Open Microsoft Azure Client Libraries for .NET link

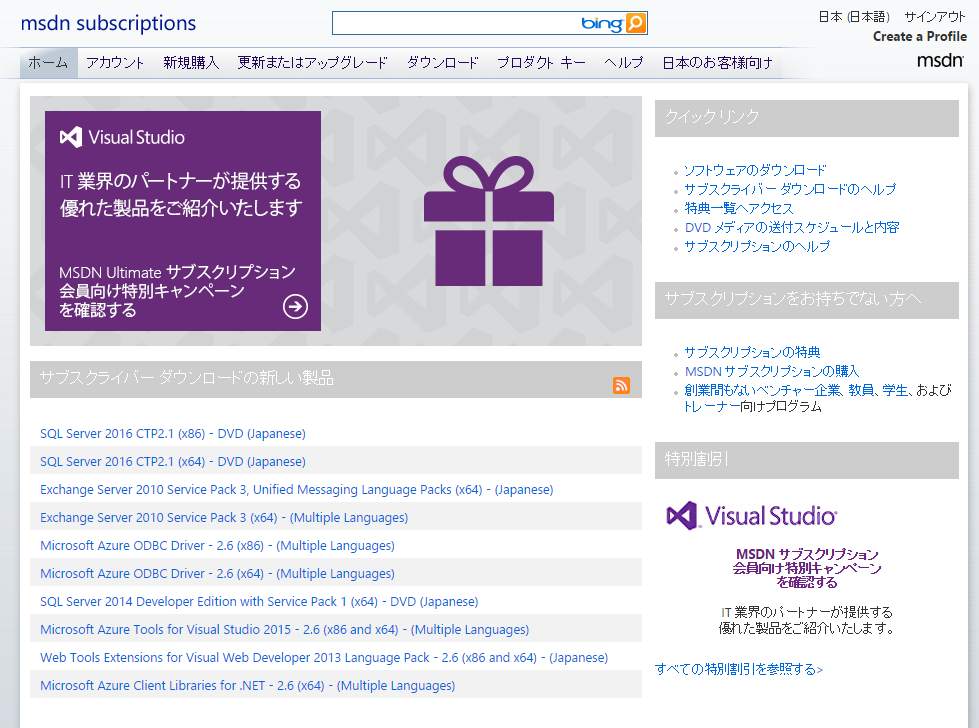point(248,686)
